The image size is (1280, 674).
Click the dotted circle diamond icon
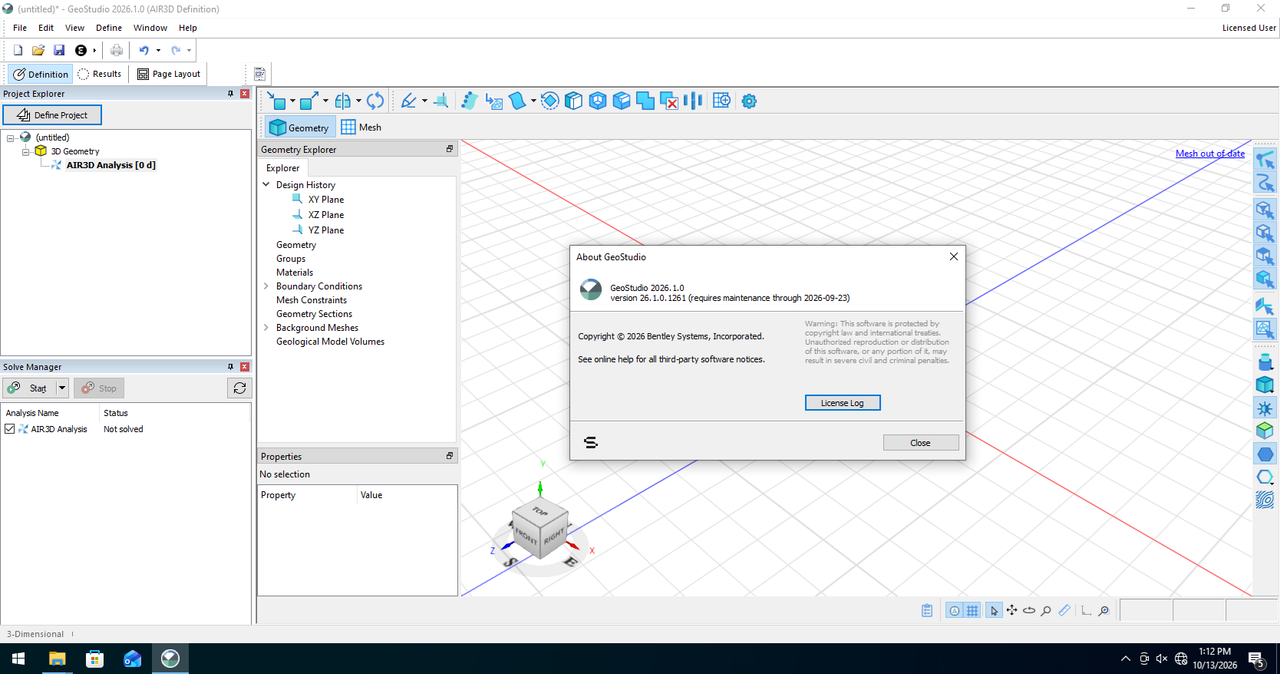pos(549,100)
